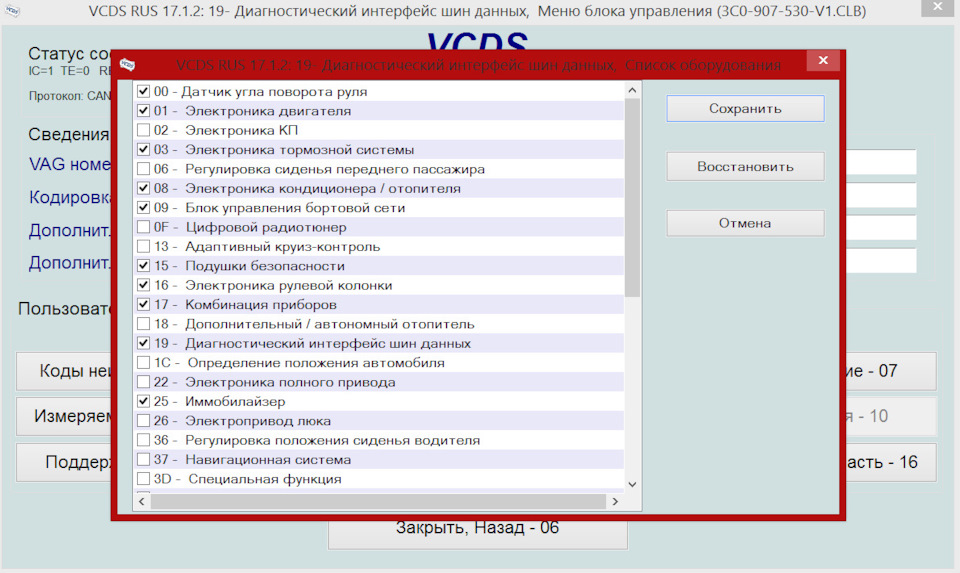Click the horizontal scroll left arrow
960x573 pixels.
click(x=142, y=501)
